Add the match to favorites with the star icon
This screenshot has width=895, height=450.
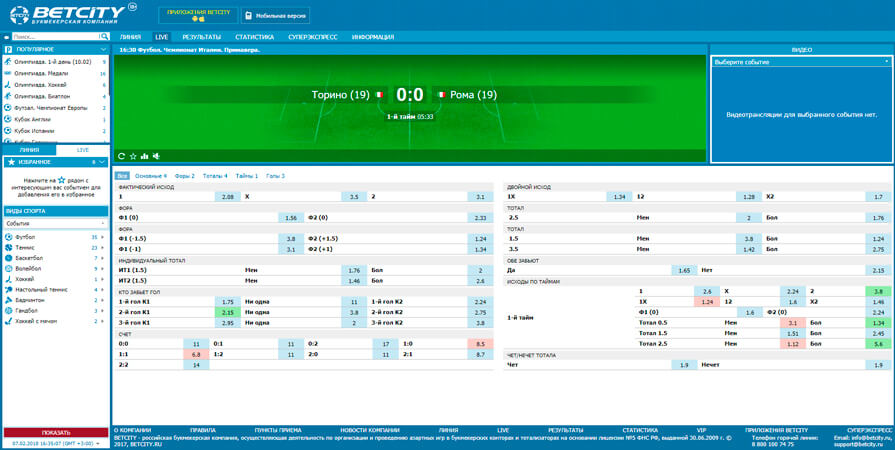click(133, 156)
